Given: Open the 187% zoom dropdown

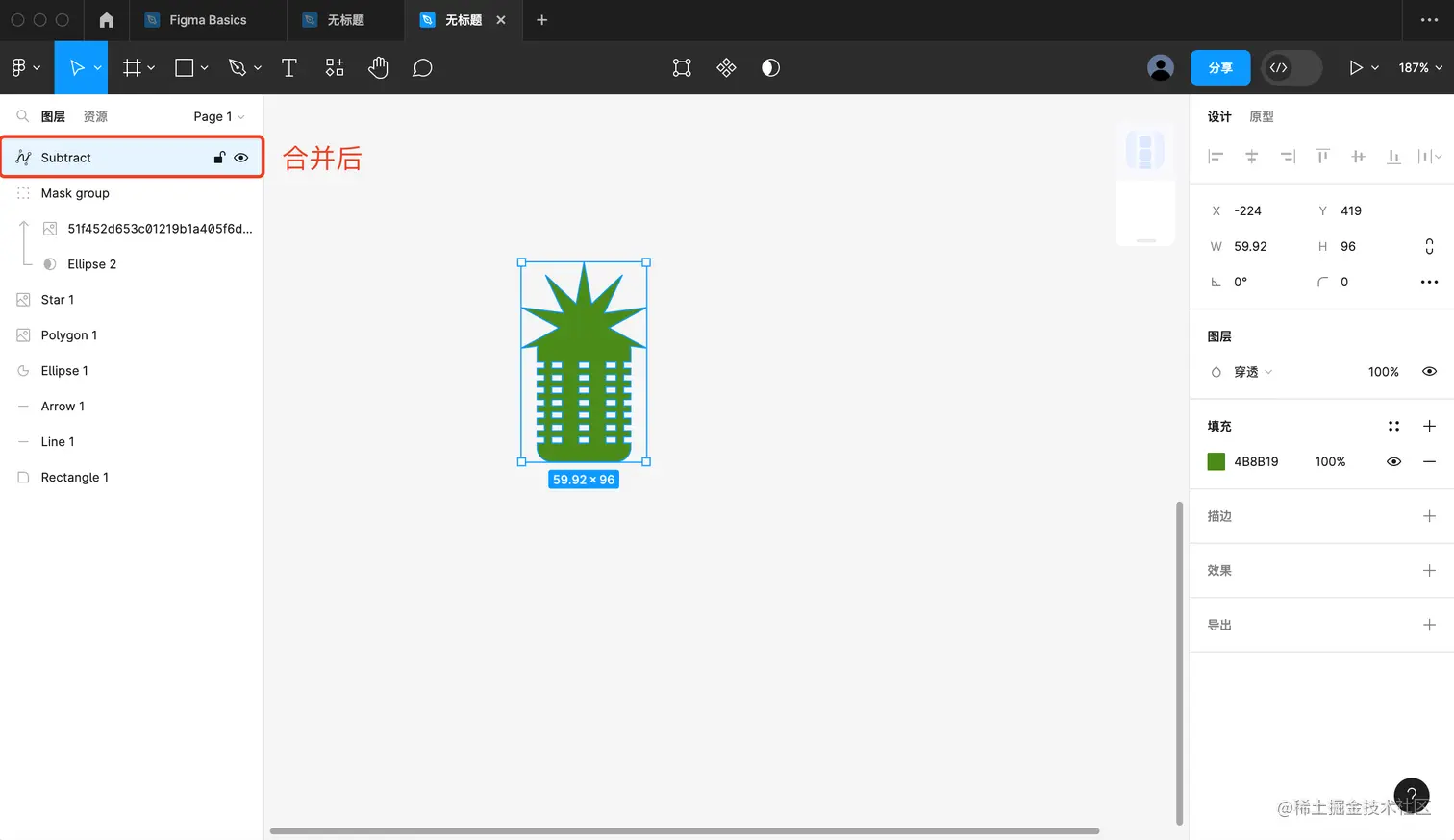Looking at the screenshot, I should click(x=1420, y=67).
